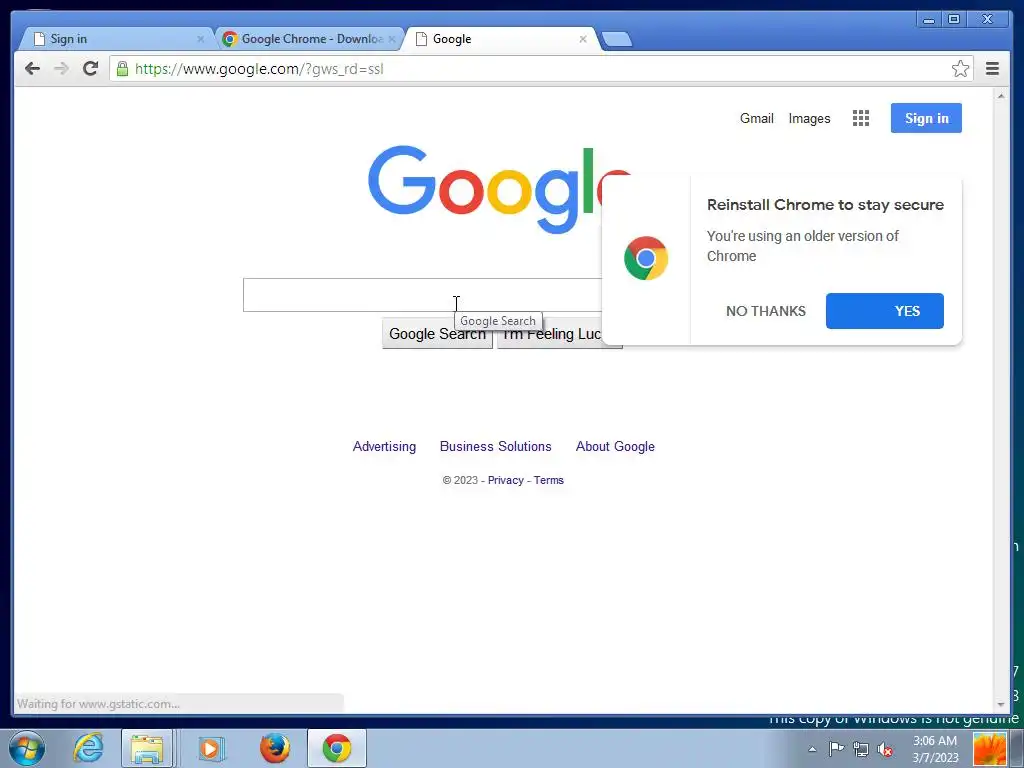Screen dimensions: 1024x768
Task: Click scrollbar up arrow
Action: [1001, 96]
